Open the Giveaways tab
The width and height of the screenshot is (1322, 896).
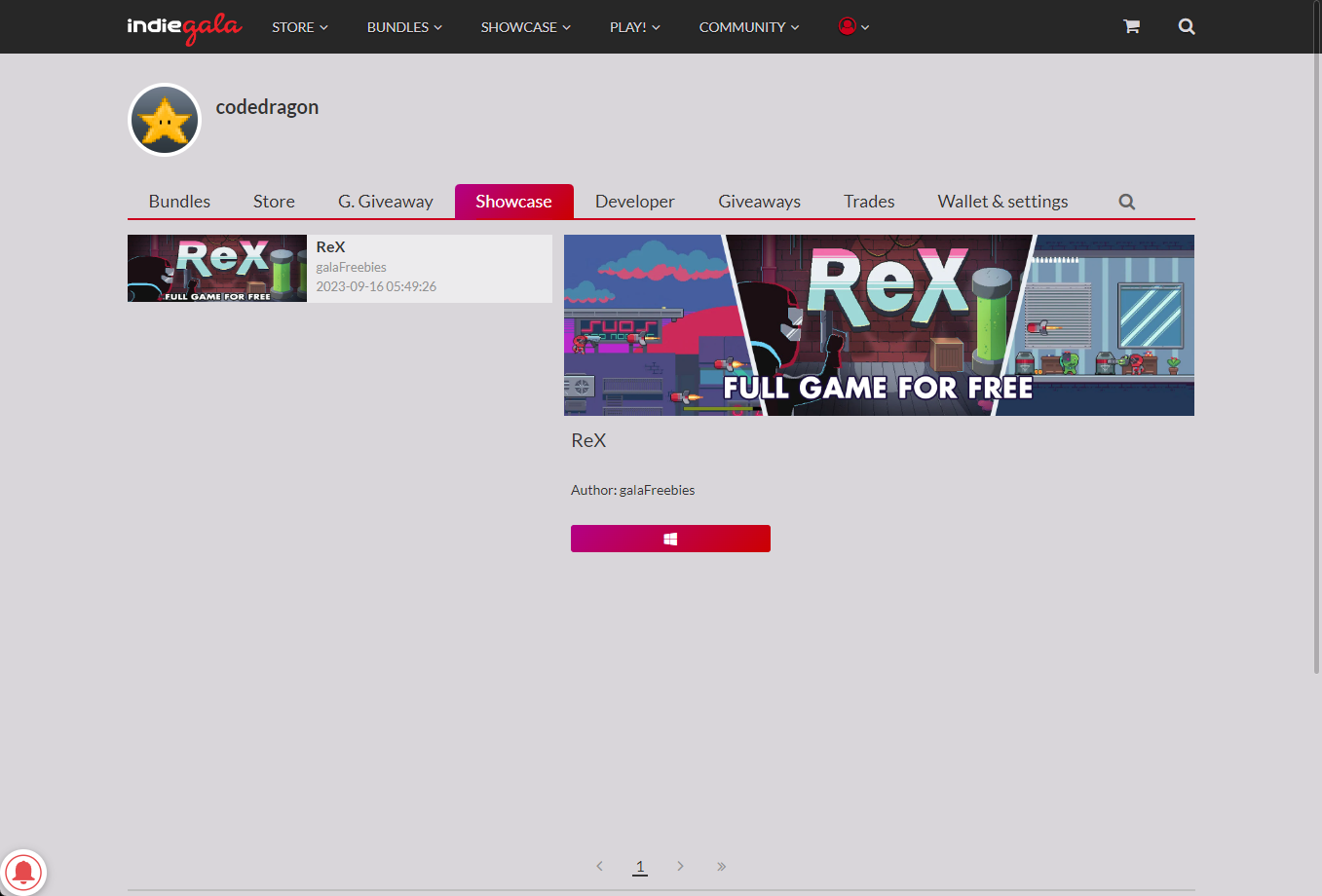760,202
